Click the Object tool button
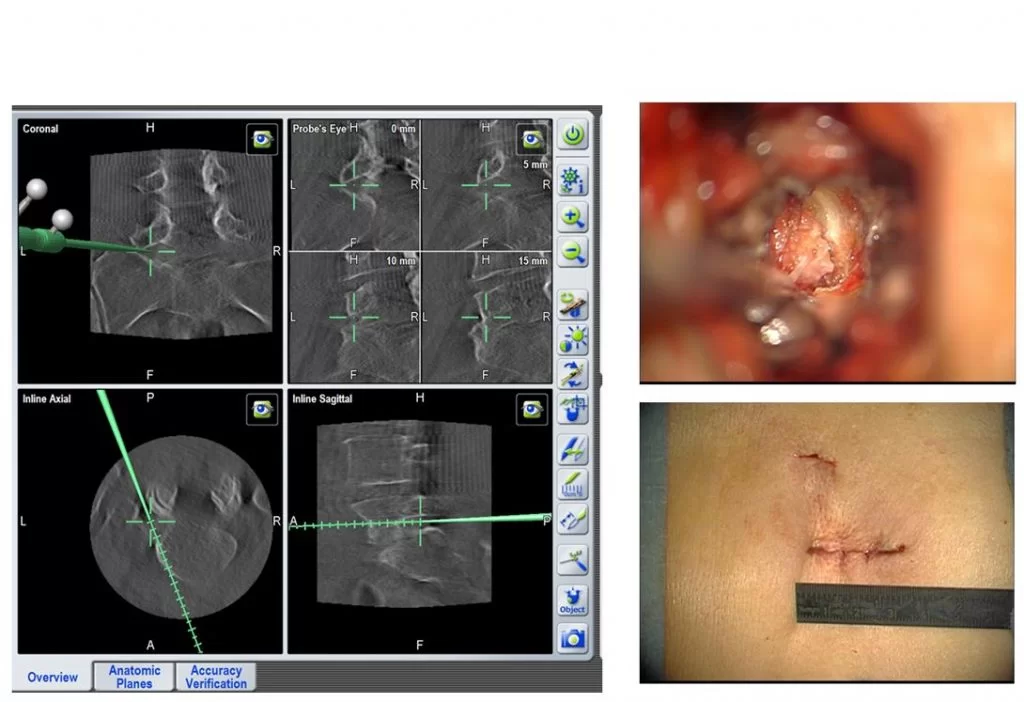The width and height of the screenshot is (1024, 702). 573,600
